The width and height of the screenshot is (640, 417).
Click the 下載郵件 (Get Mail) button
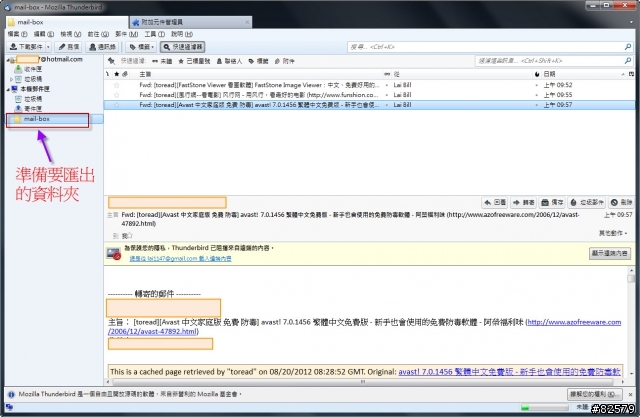tap(26, 47)
